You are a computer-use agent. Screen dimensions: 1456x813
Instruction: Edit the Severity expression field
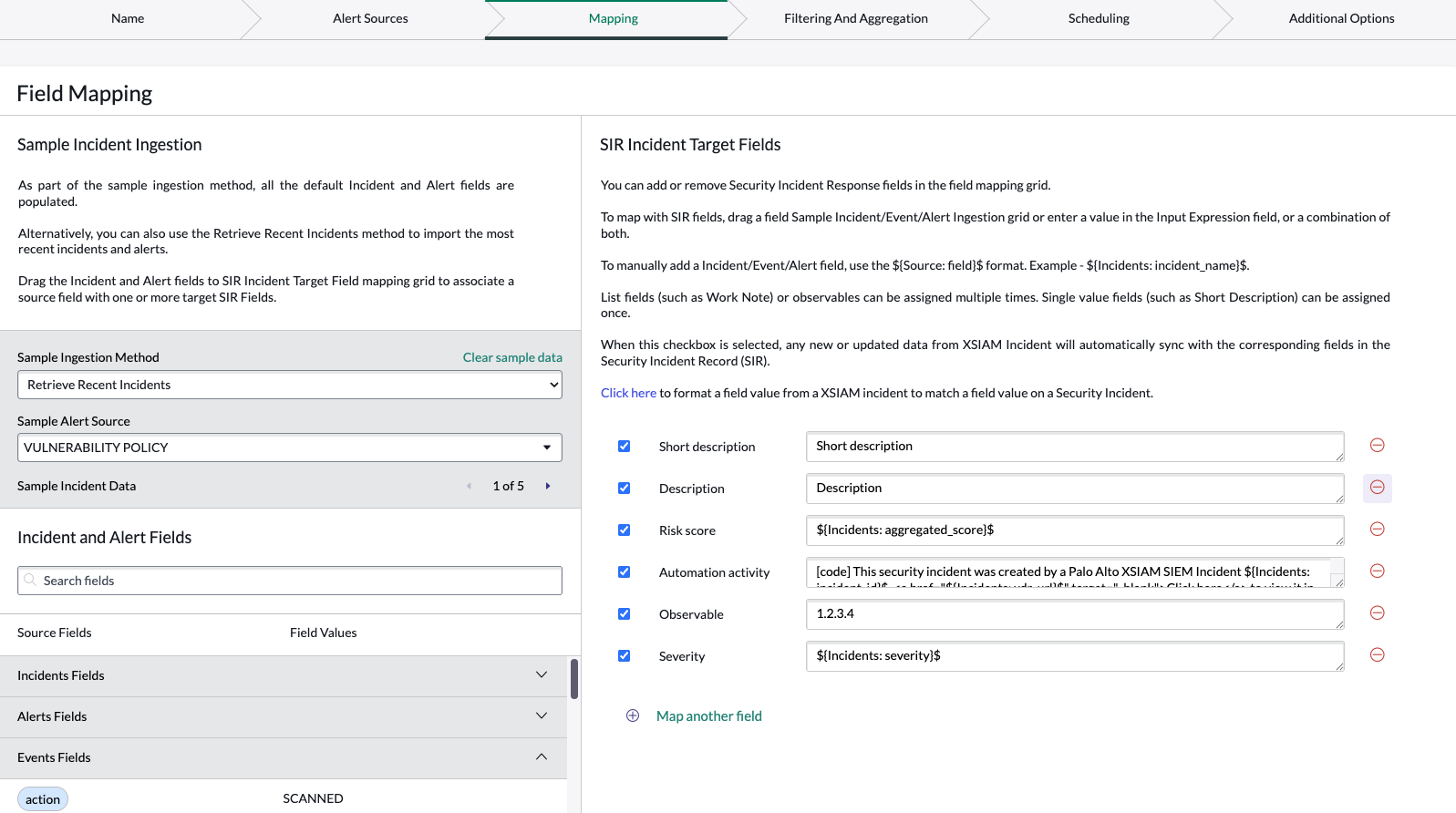[x=1075, y=656]
